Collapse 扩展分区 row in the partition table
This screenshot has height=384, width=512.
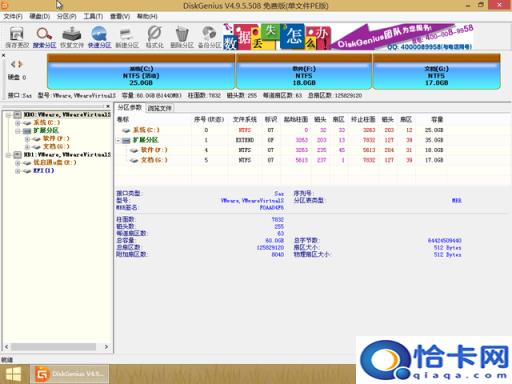(x=118, y=140)
